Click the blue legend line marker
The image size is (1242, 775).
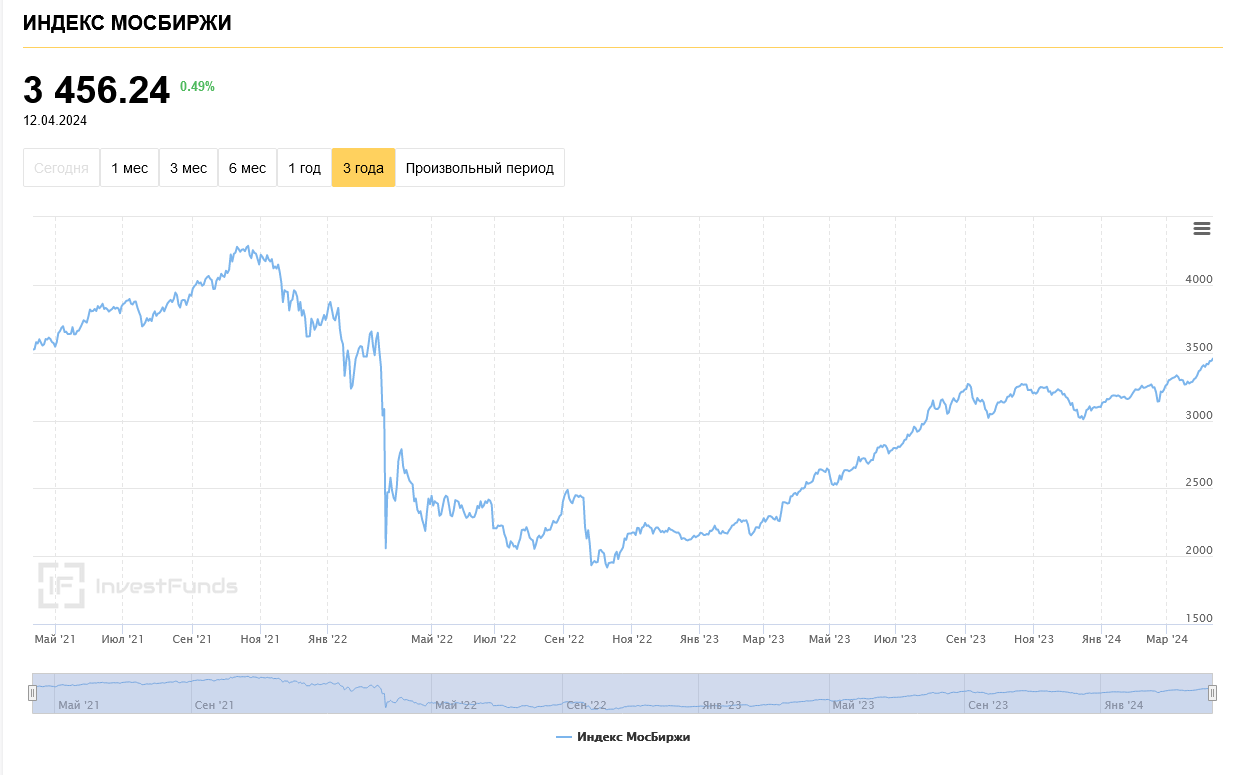pos(563,738)
